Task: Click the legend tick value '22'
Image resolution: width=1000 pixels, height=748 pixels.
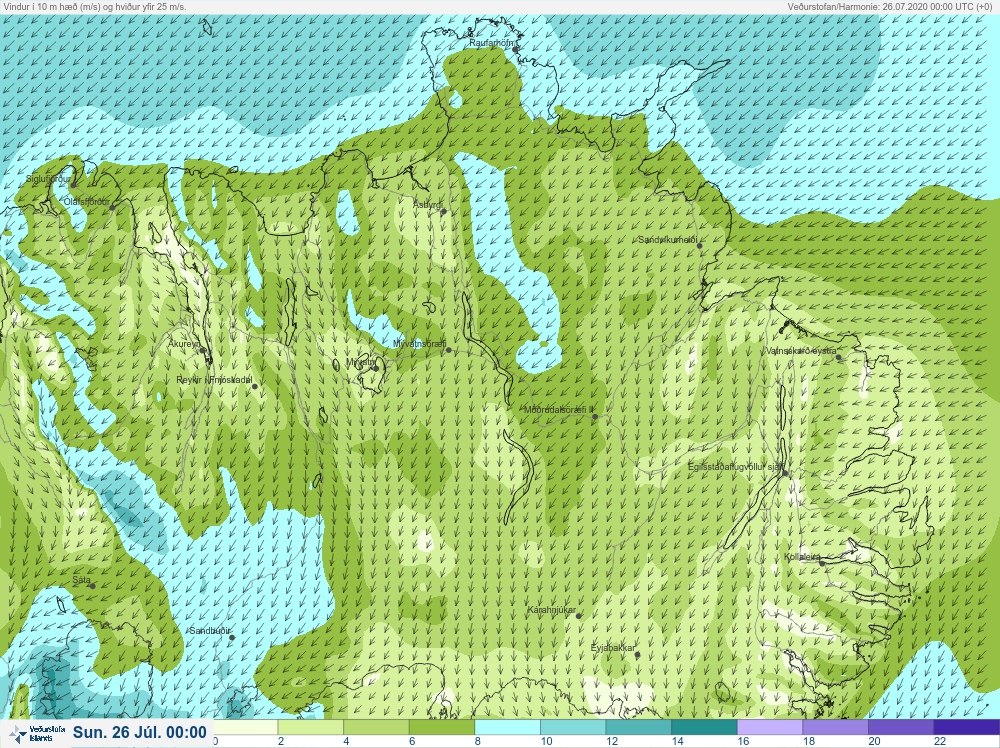Action: tap(941, 741)
